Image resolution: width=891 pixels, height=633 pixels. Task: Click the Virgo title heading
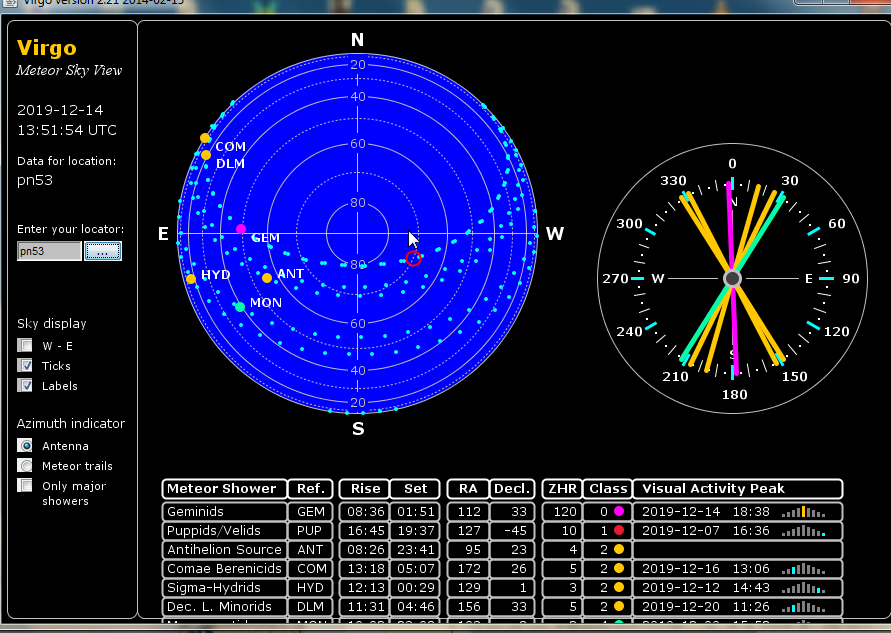47,48
